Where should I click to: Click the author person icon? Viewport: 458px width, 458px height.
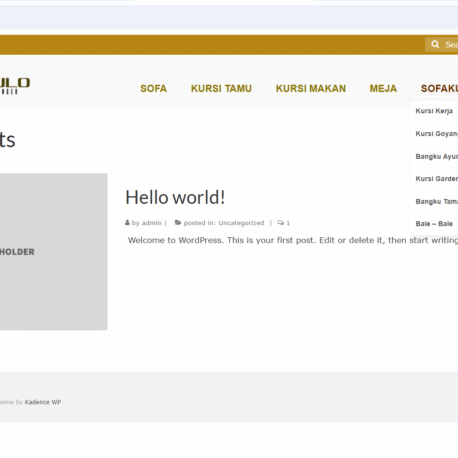[x=127, y=222]
